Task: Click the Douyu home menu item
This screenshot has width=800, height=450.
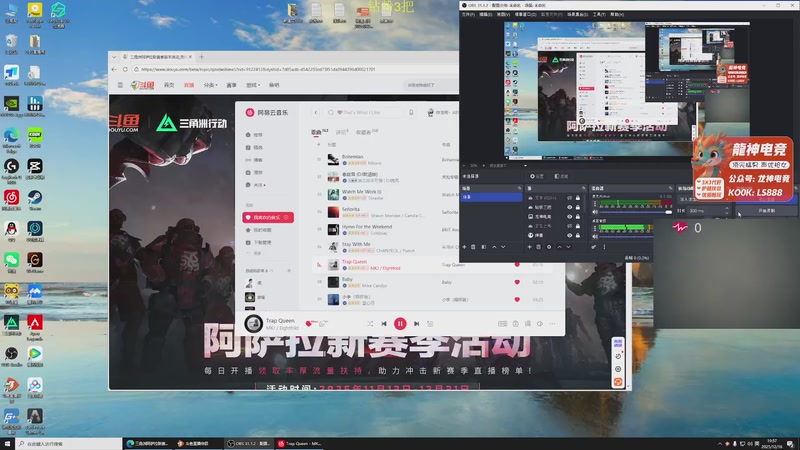Action: click(x=169, y=85)
